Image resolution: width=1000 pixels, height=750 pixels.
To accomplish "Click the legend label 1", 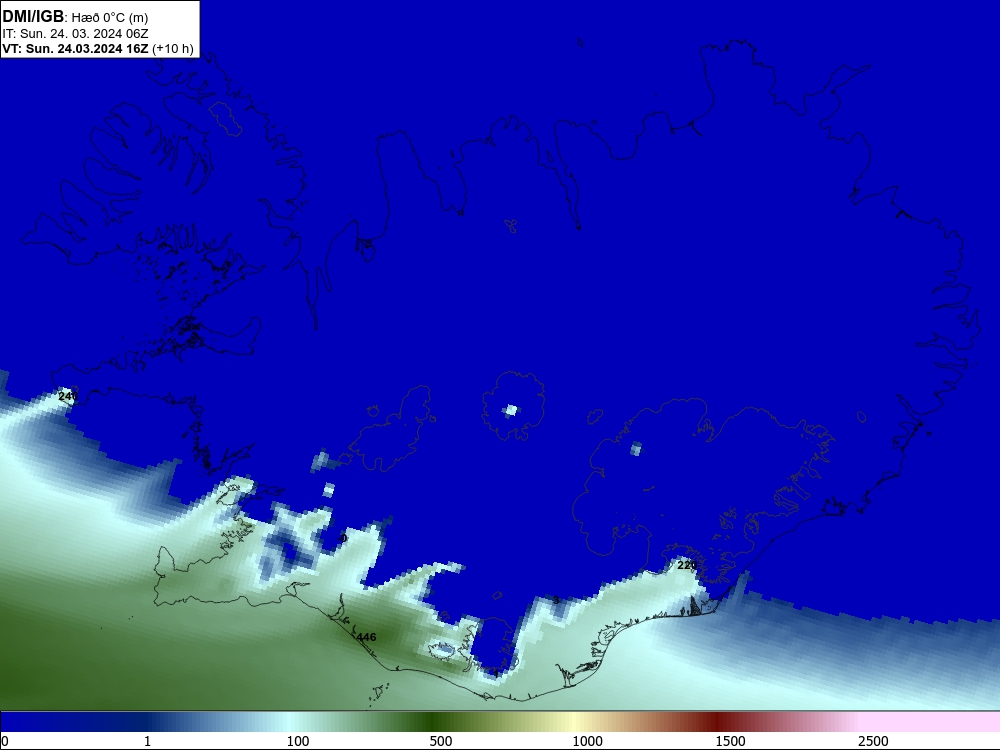I will (147, 741).
